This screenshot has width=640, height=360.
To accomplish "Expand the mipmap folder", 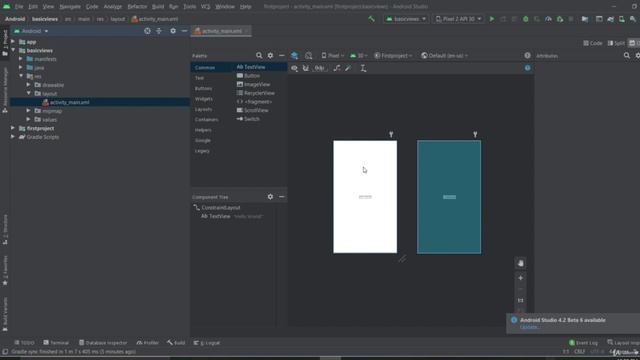I will pos(29,111).
